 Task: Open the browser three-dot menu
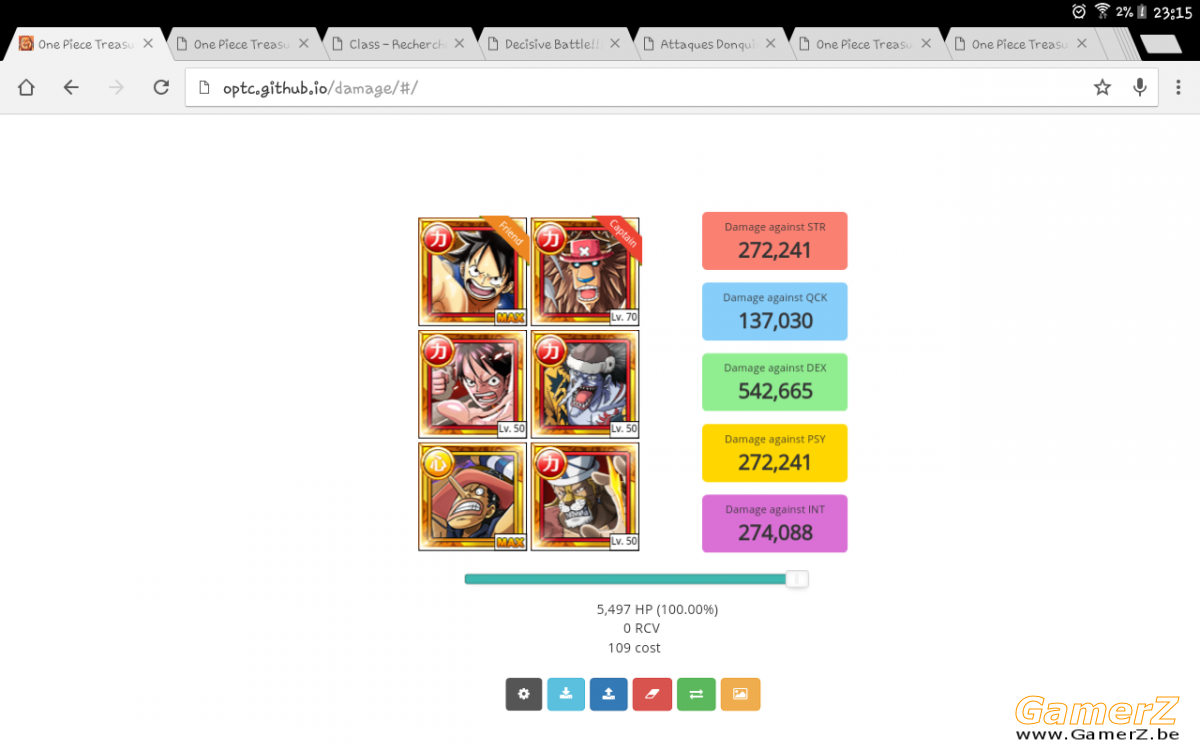1178,88
